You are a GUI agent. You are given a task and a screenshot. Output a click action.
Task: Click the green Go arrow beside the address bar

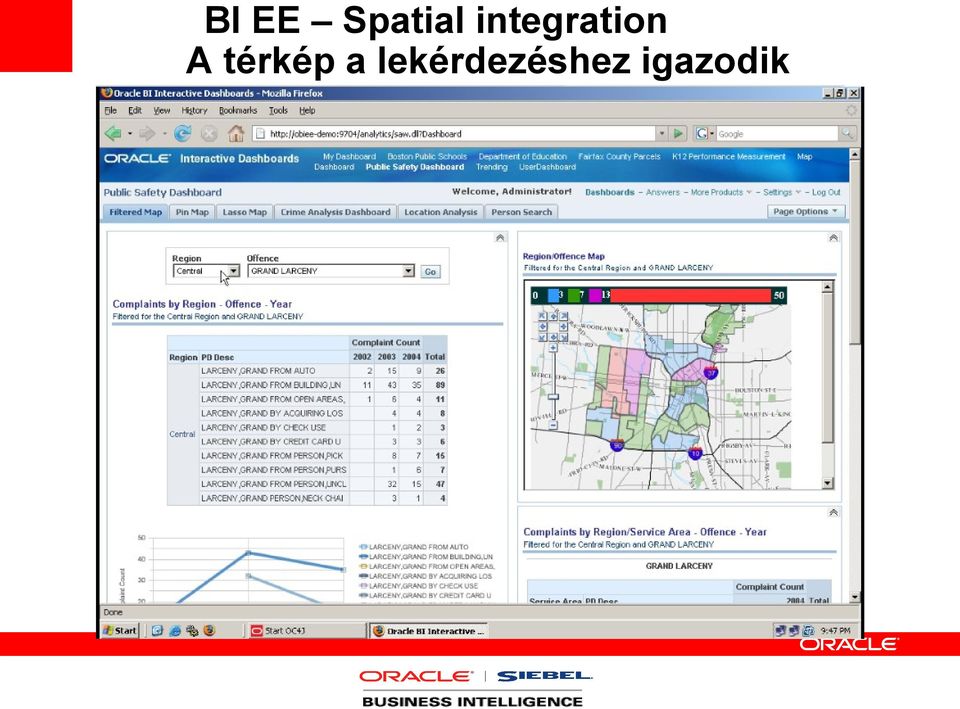coord(678,133)
